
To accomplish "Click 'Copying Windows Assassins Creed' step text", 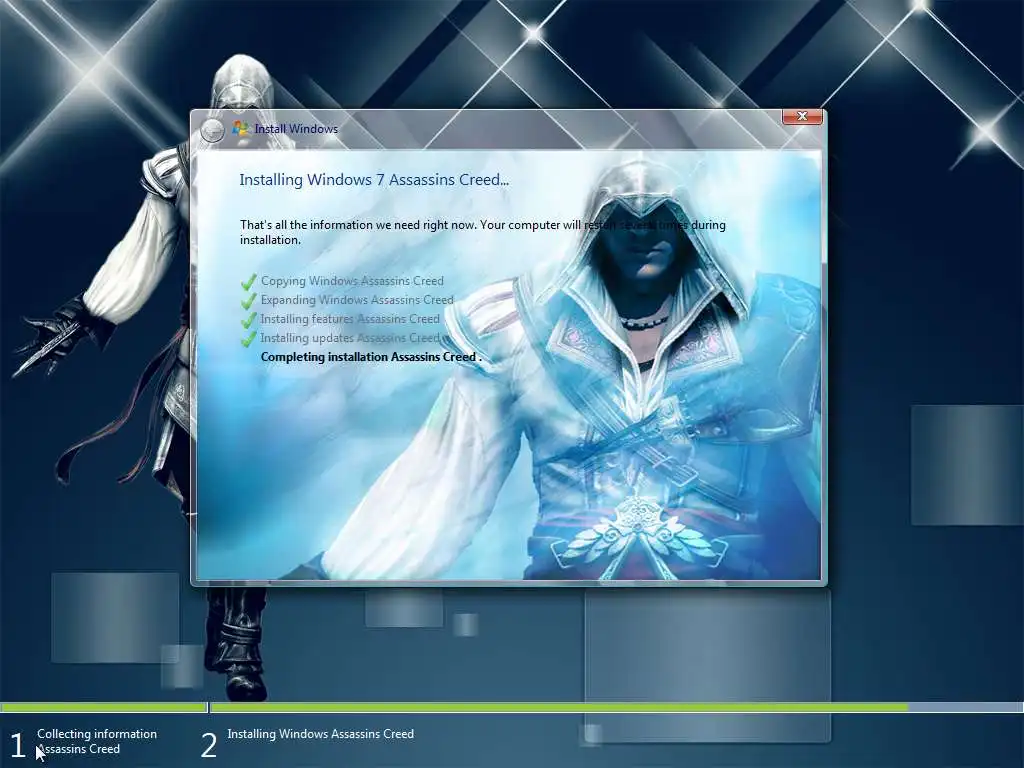I will click(x=352, y=281).
